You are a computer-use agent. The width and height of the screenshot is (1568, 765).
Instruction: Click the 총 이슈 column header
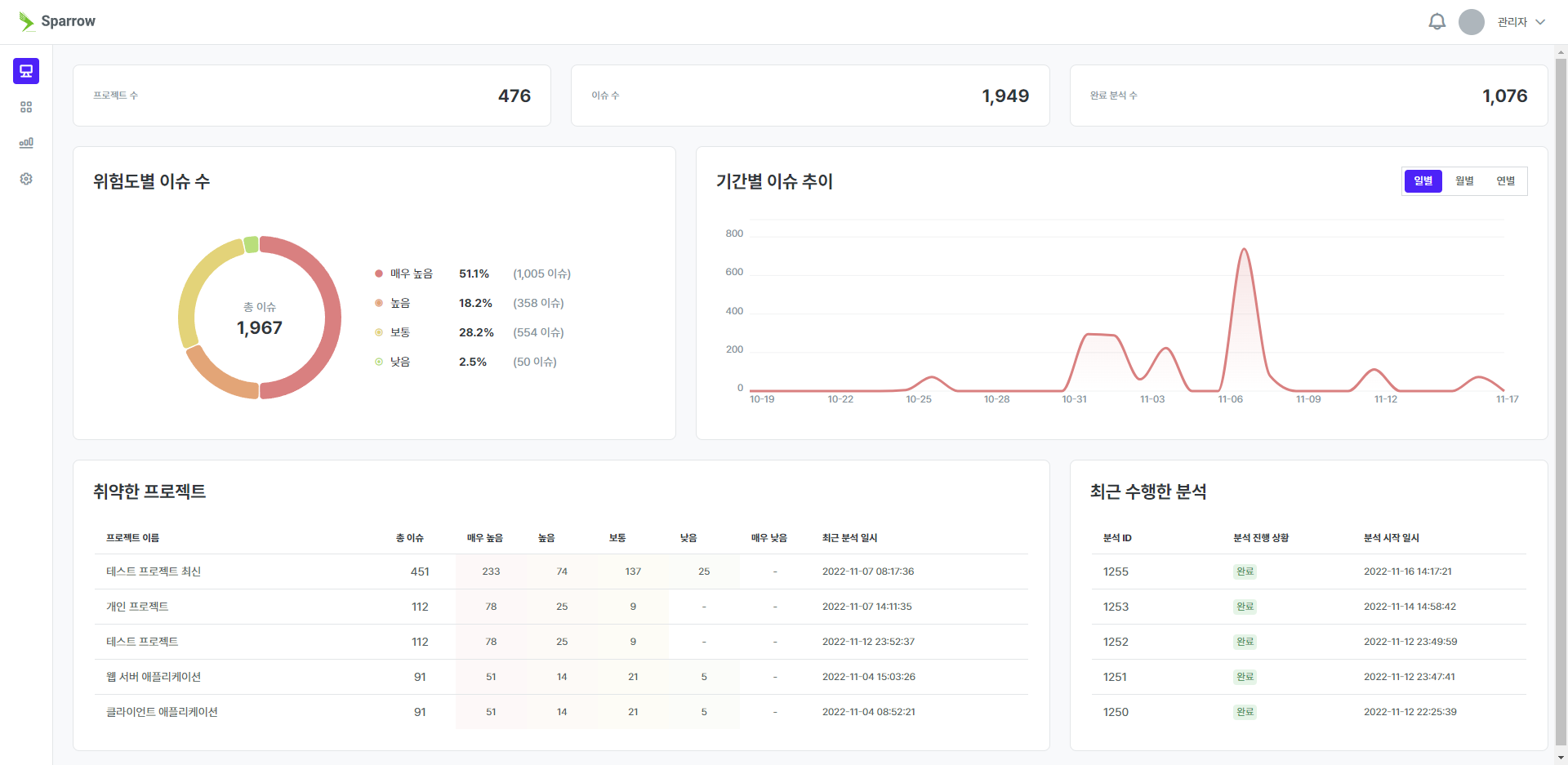pos(409,538)
